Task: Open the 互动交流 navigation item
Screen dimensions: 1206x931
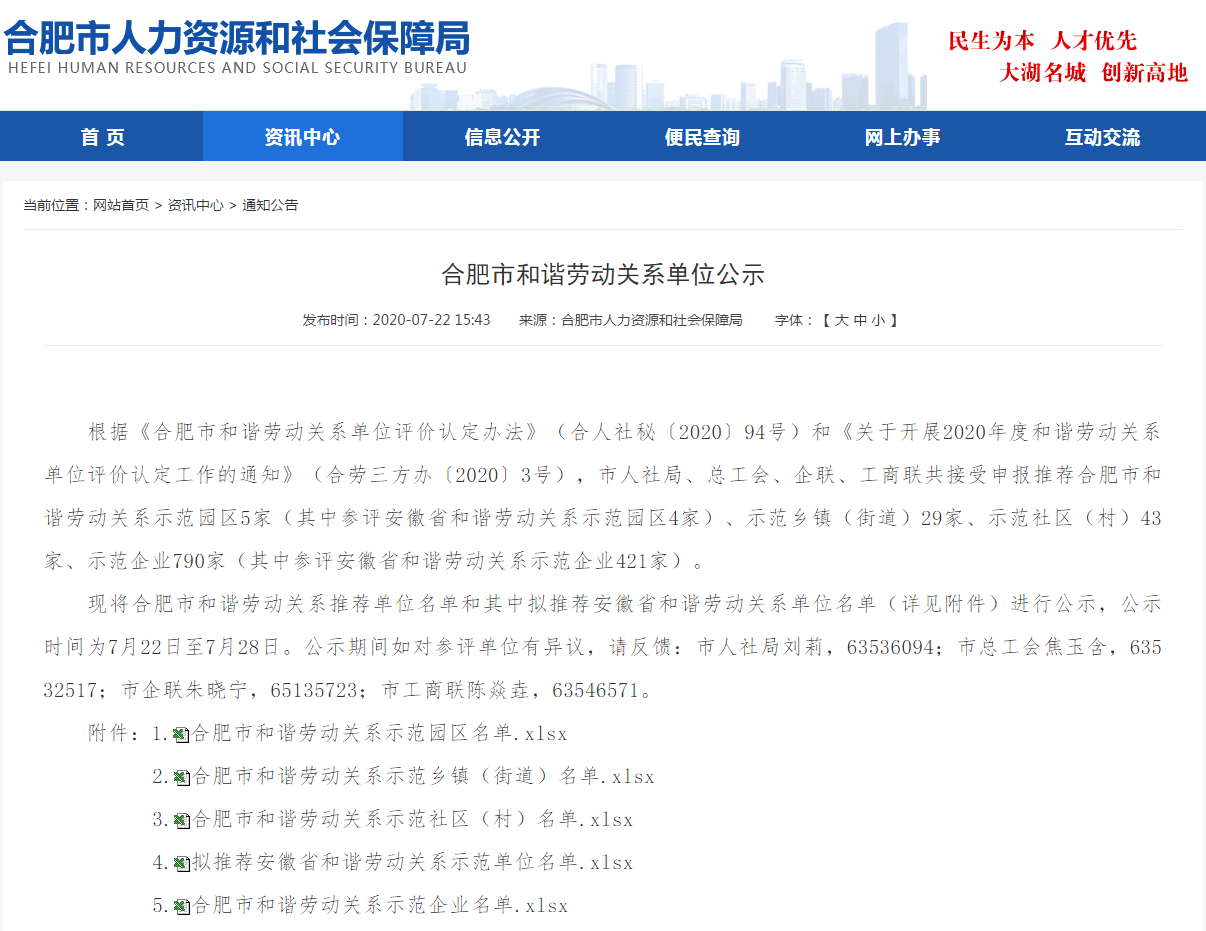Action: [1102, 137]
